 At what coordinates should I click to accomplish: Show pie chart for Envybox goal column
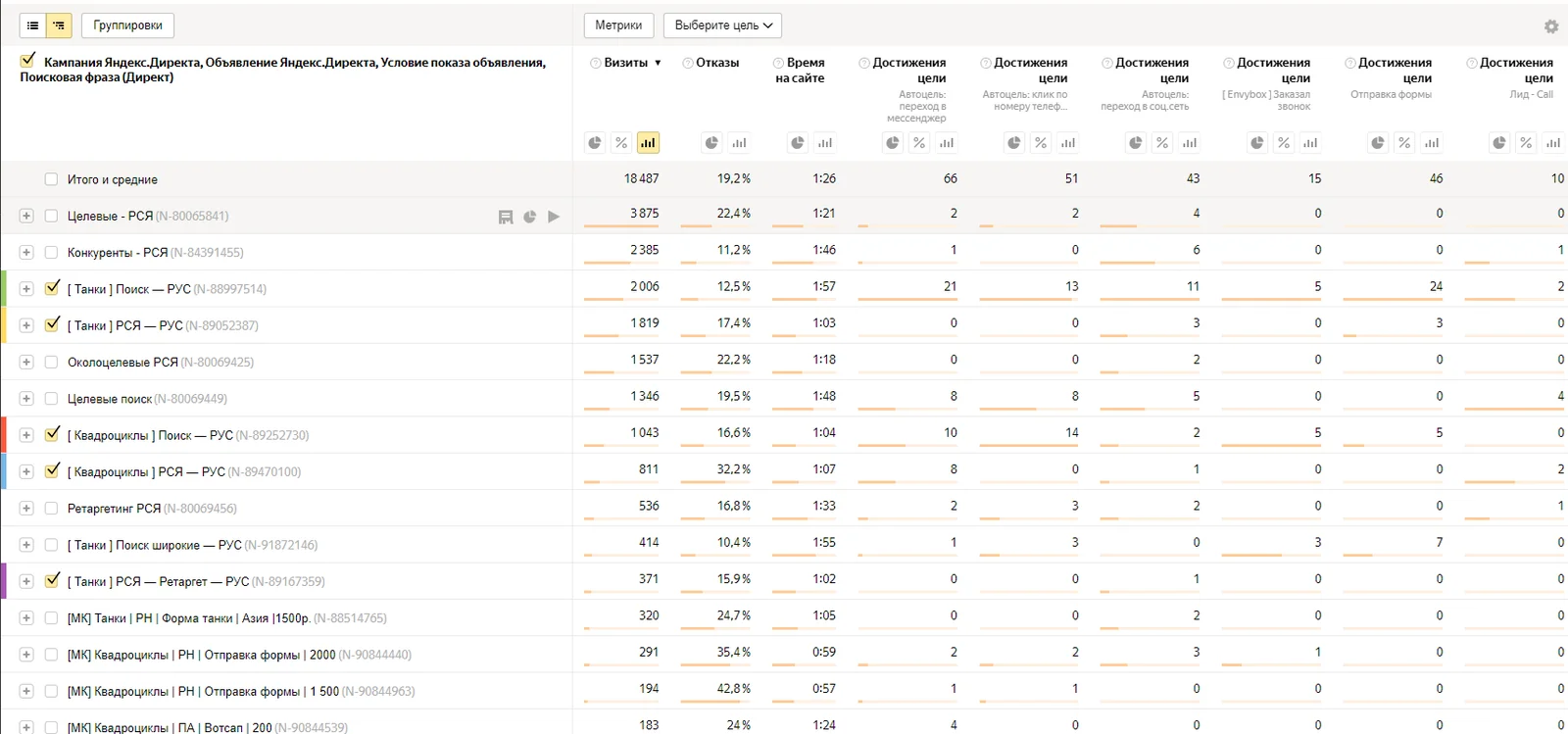(x=1257, y=143)
